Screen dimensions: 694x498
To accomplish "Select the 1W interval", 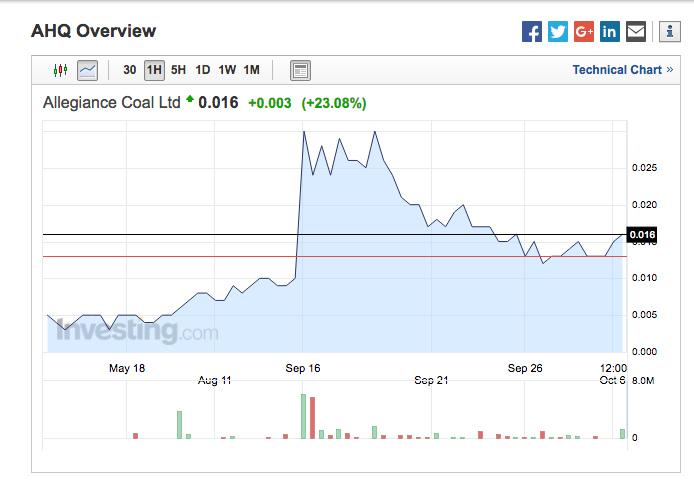I will coord(227,70).
